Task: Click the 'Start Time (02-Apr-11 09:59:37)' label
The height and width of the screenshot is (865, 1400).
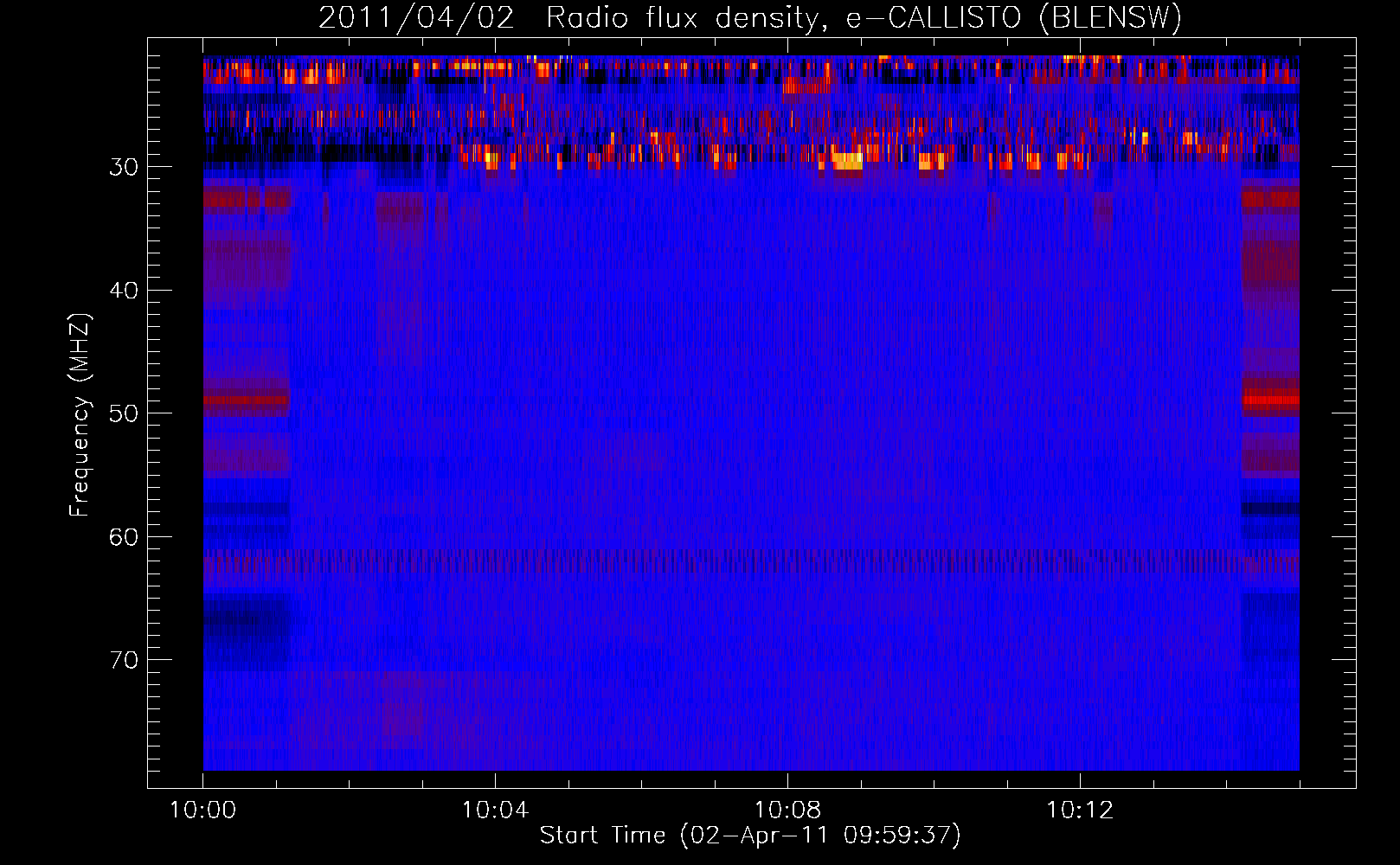Action: (x=750, y=836)
